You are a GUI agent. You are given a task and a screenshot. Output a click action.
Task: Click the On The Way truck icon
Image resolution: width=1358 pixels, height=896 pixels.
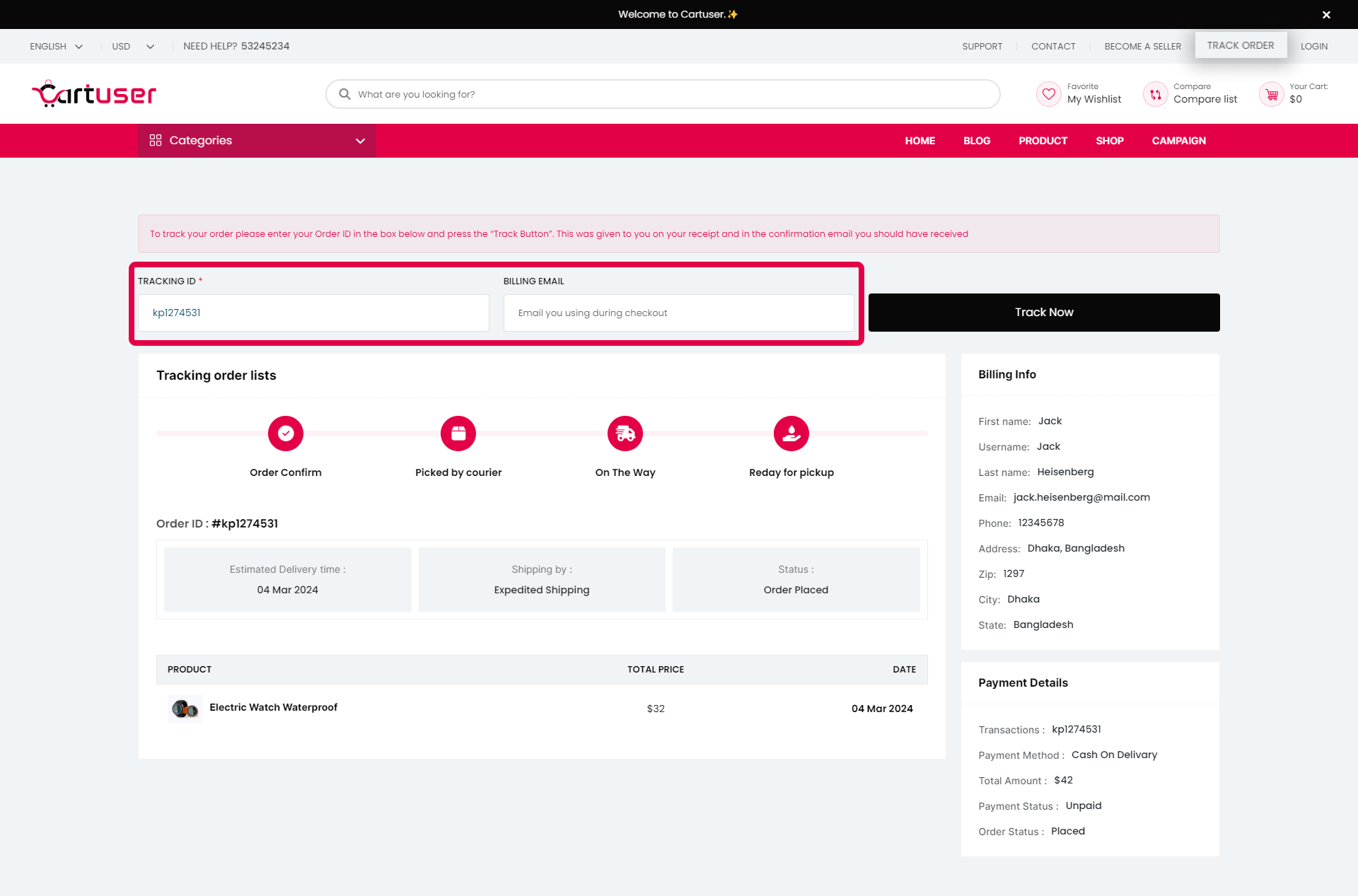click(x=625, y=434)
